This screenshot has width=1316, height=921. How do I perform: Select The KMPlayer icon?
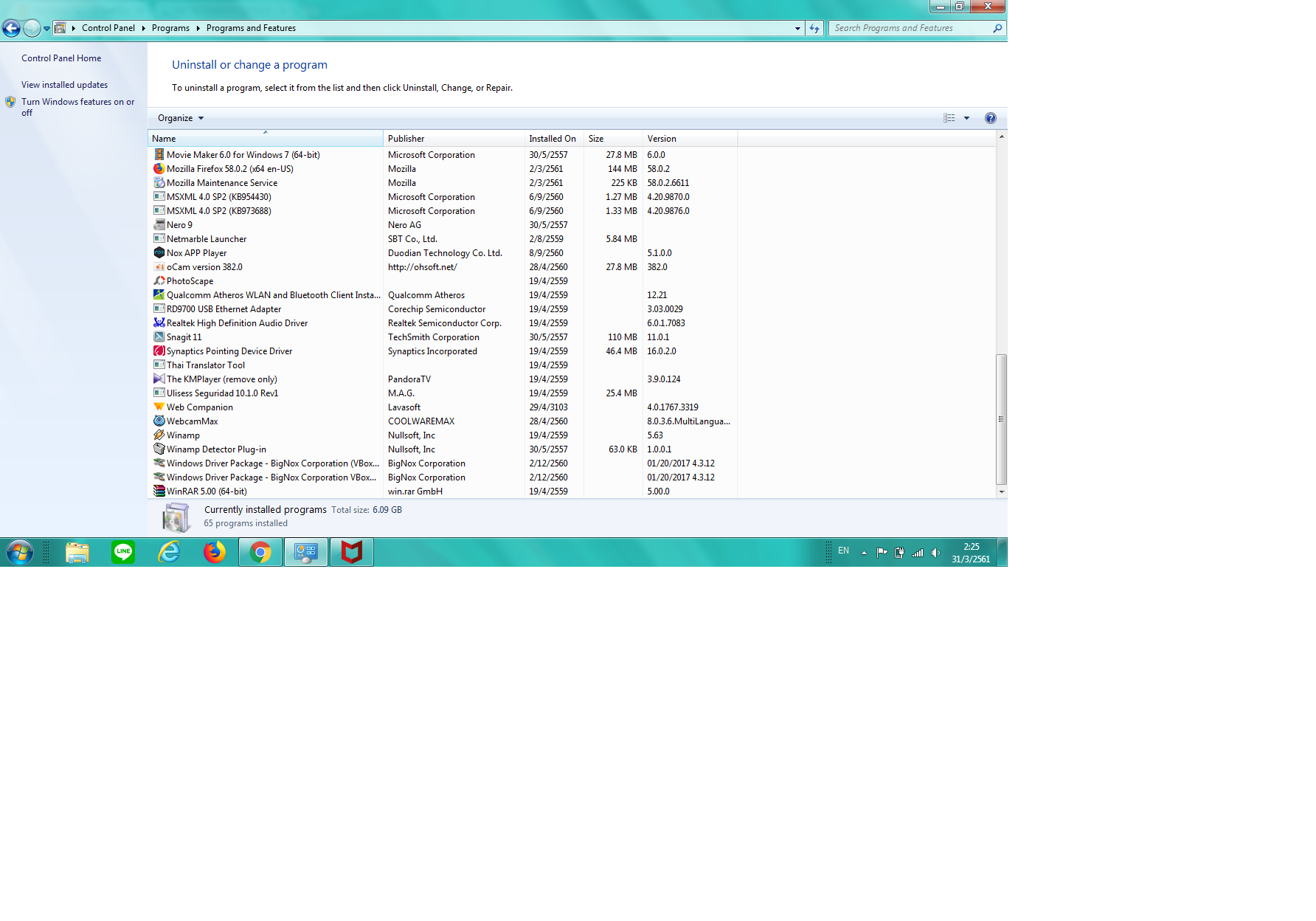click(159, 379)
